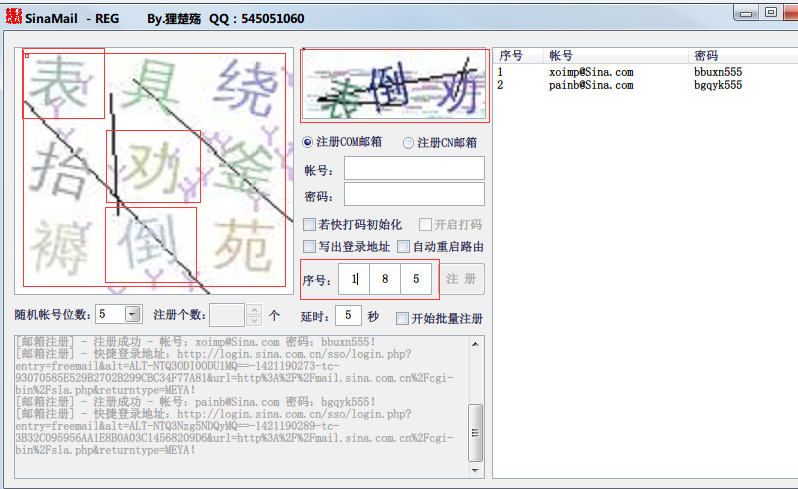
Task: Click the 苑 character in captcha grid
Action: coord(243,244)
